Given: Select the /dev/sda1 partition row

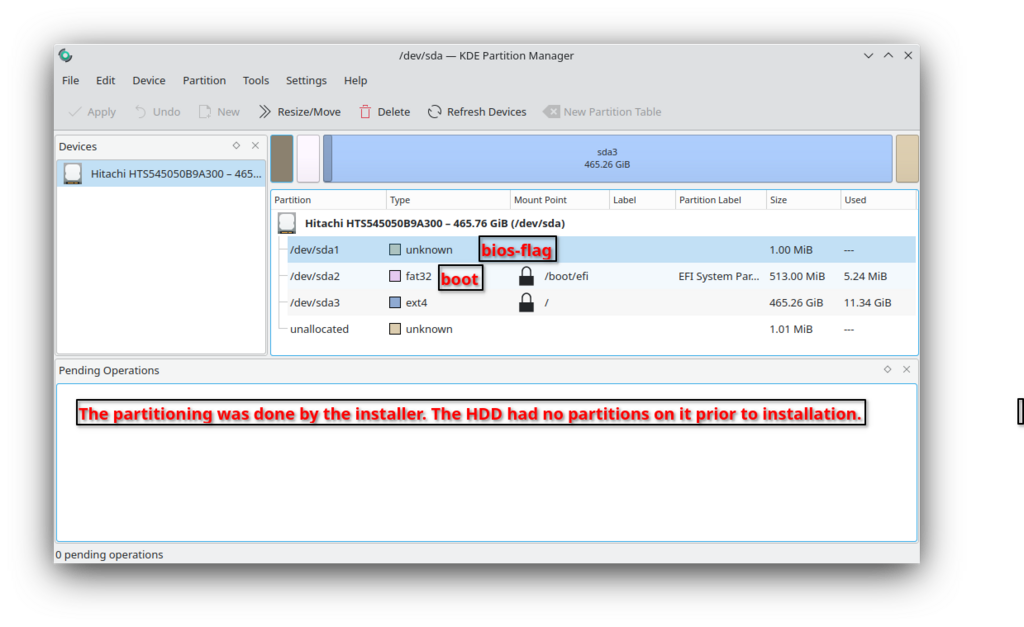Looking at the screenshot, I should click(x=601, y=249).
